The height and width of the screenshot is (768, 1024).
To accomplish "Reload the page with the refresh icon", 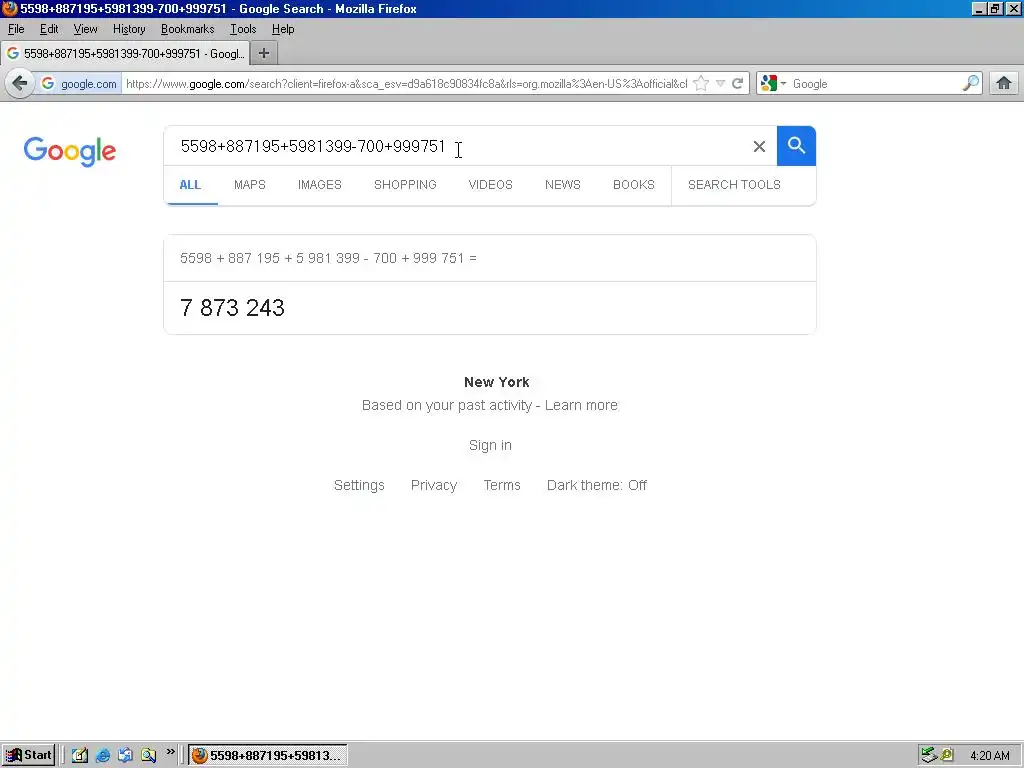I will (737, 84).
